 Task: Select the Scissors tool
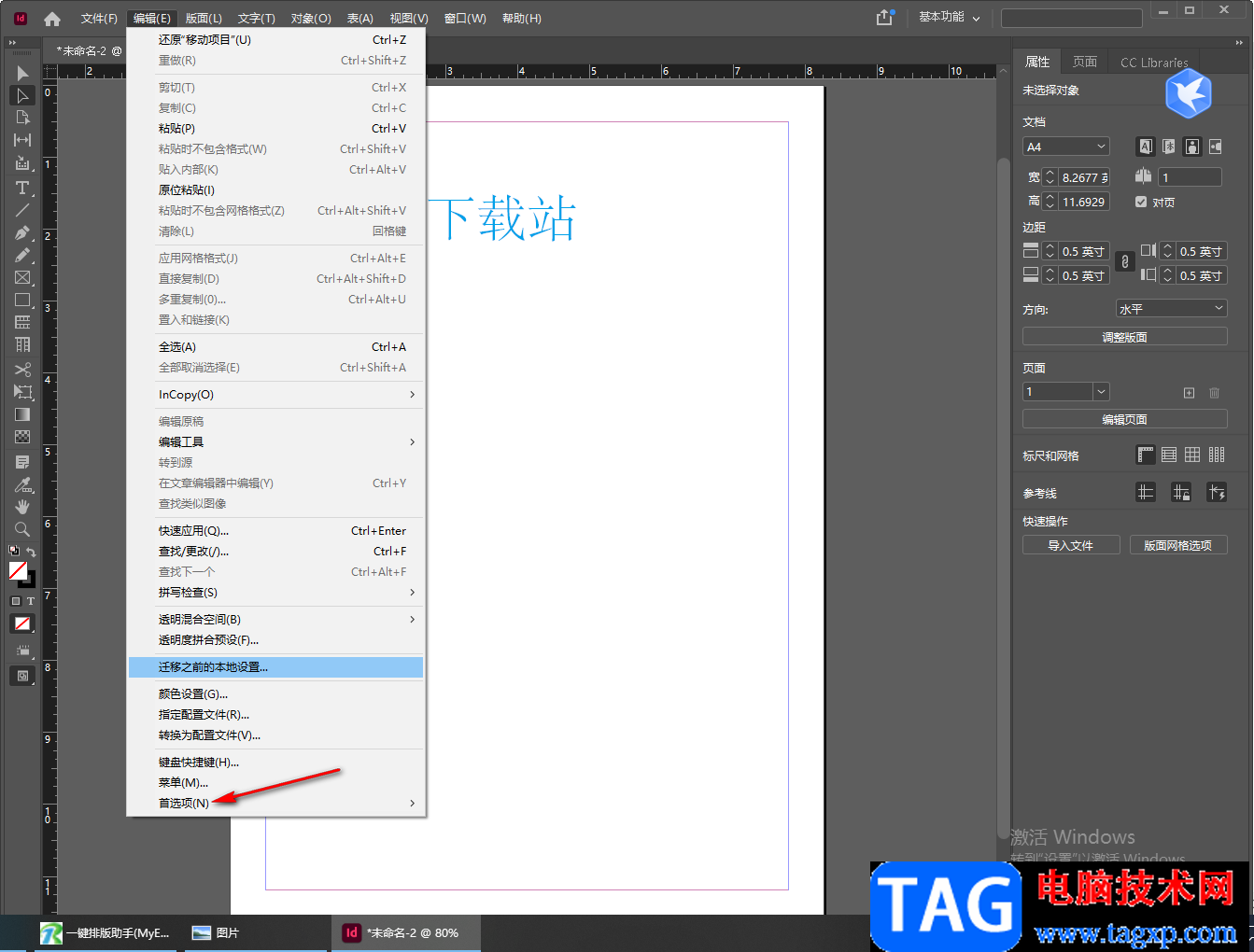(x=22, y=370)
